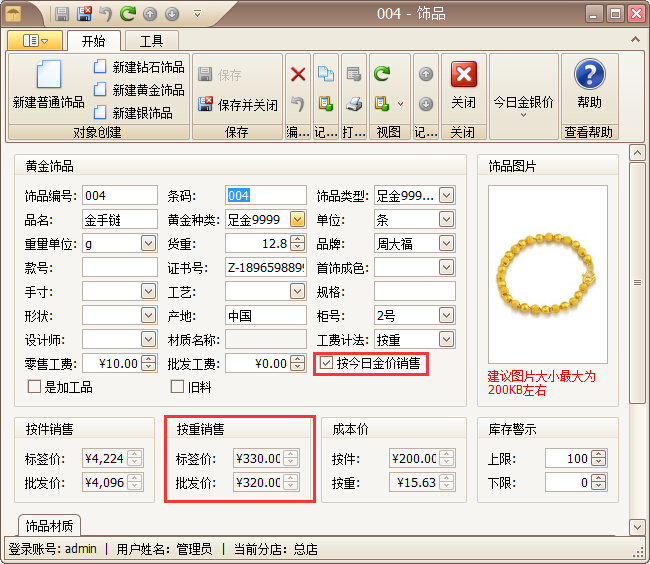Image resolution: width=650 pixels, height=564 pixels.
Task: Open the 饰品材质 tab
Action: 49,526
